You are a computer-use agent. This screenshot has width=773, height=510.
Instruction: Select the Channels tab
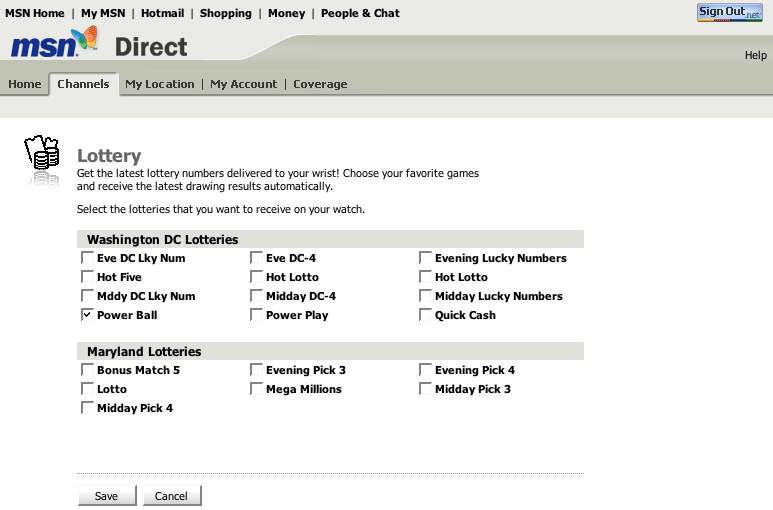click(x=83, y=84)
